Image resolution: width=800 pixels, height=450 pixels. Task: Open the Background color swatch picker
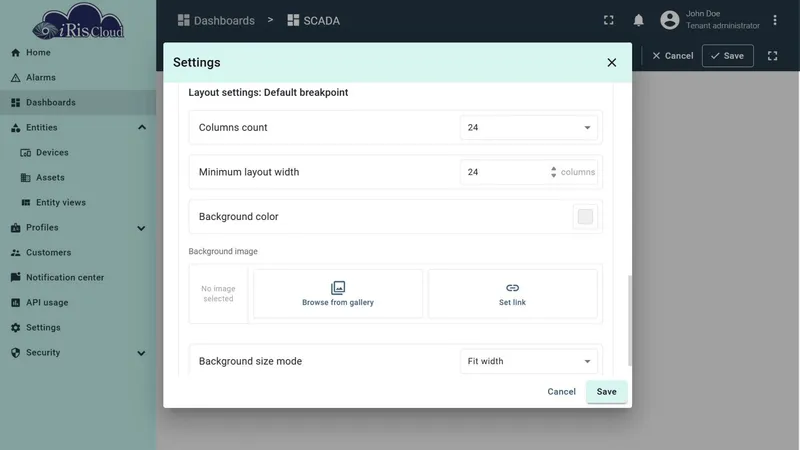(x=585, y=217)
